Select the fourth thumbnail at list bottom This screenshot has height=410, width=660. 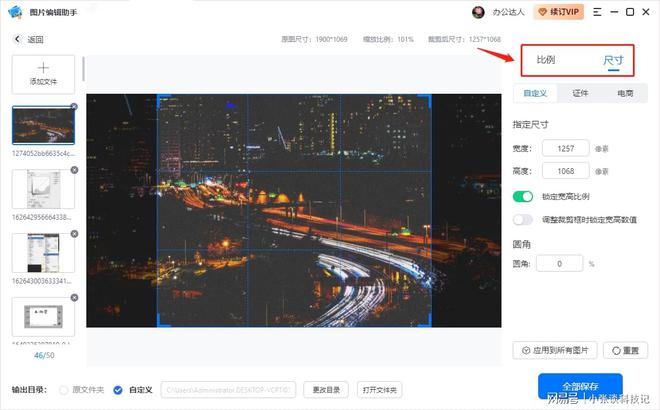(43, 317)
